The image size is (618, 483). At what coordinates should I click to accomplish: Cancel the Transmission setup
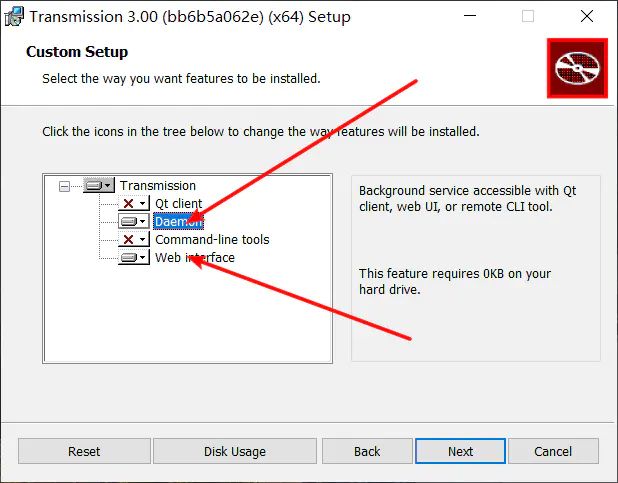[x=552, y=451]
